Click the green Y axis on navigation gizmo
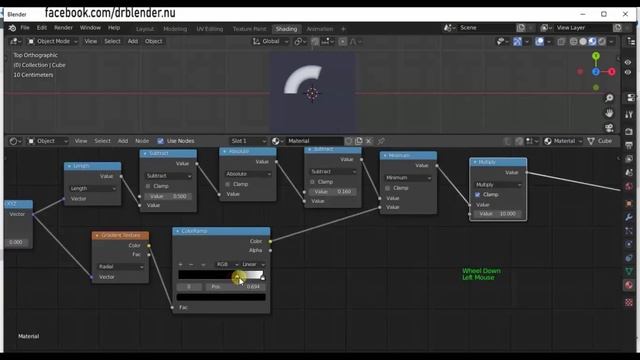This screenshot has width=640, height=360. click(596, 56)
